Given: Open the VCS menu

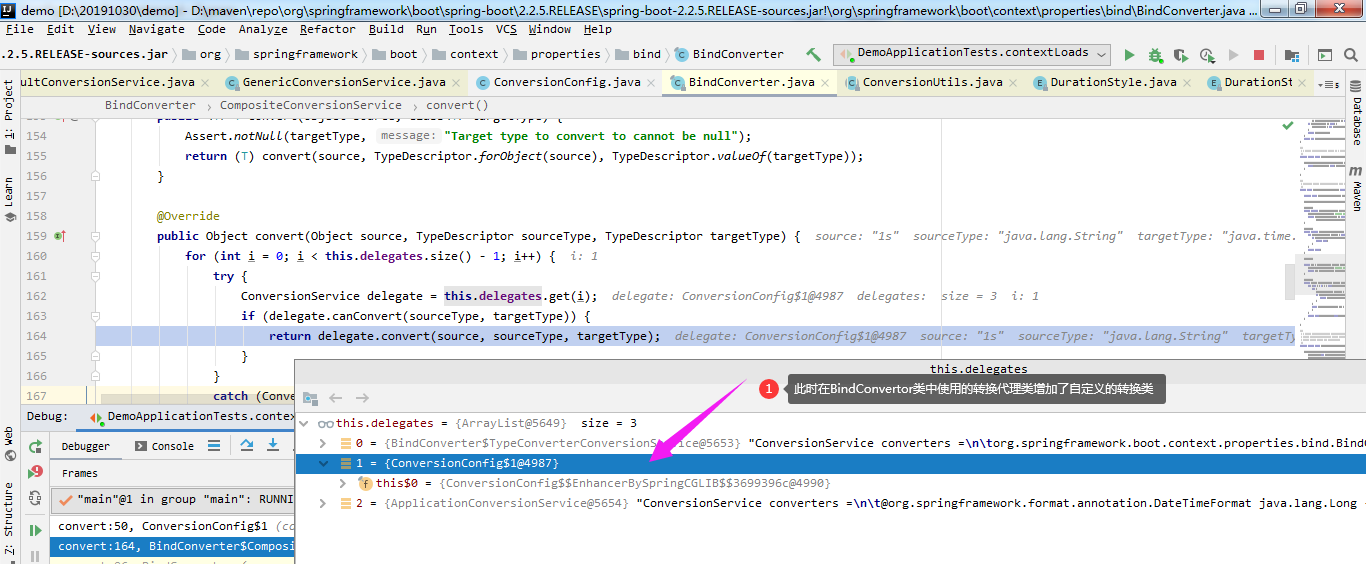Looking at the screenshot, I should 506,29.
